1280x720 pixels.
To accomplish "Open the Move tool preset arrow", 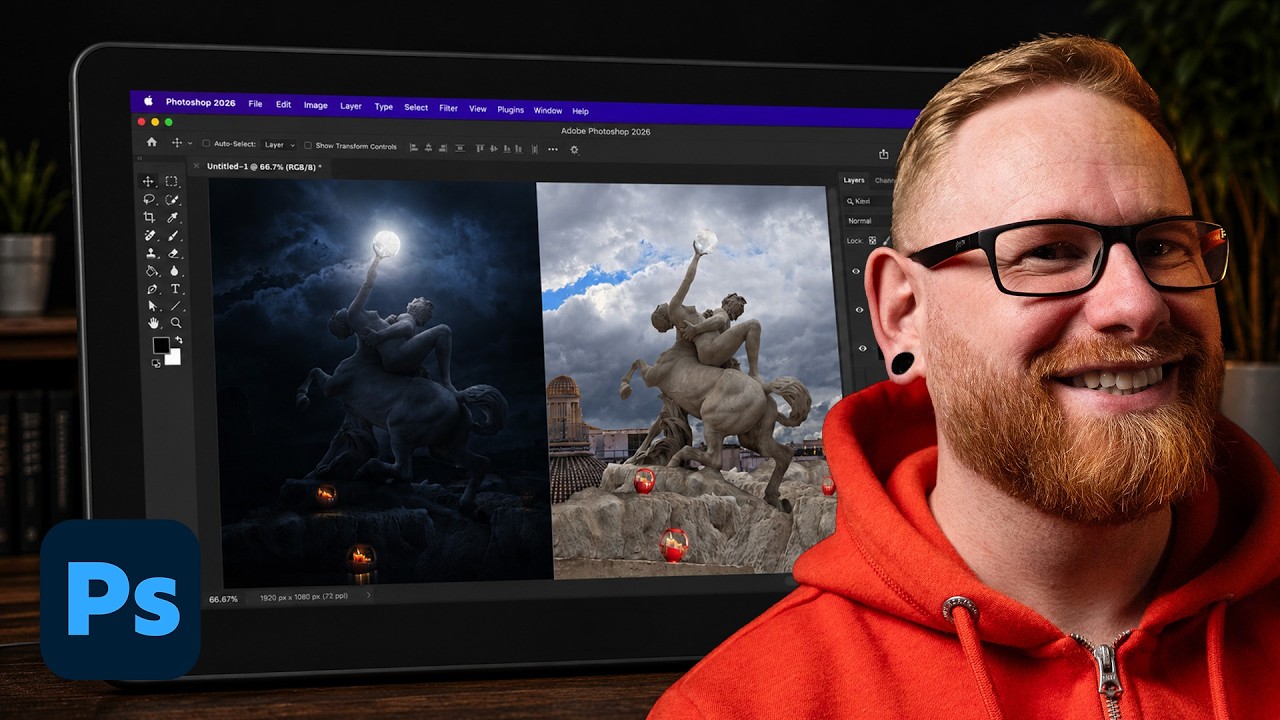I will pyautogui.click(x=190, y=144).
